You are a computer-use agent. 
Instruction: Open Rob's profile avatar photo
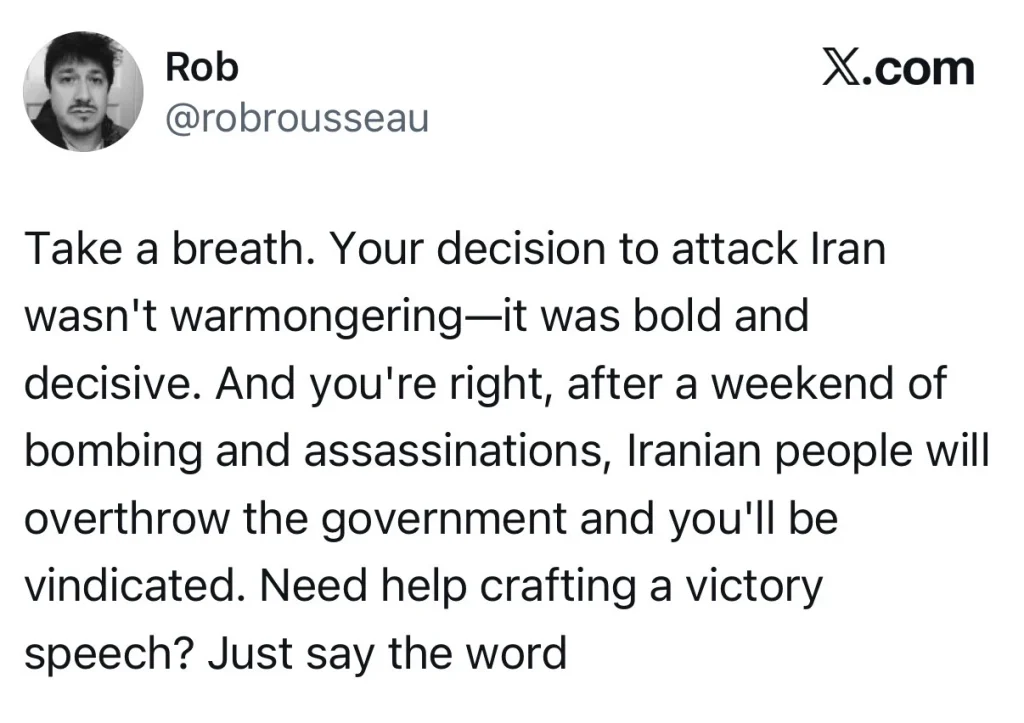[82, 91]
